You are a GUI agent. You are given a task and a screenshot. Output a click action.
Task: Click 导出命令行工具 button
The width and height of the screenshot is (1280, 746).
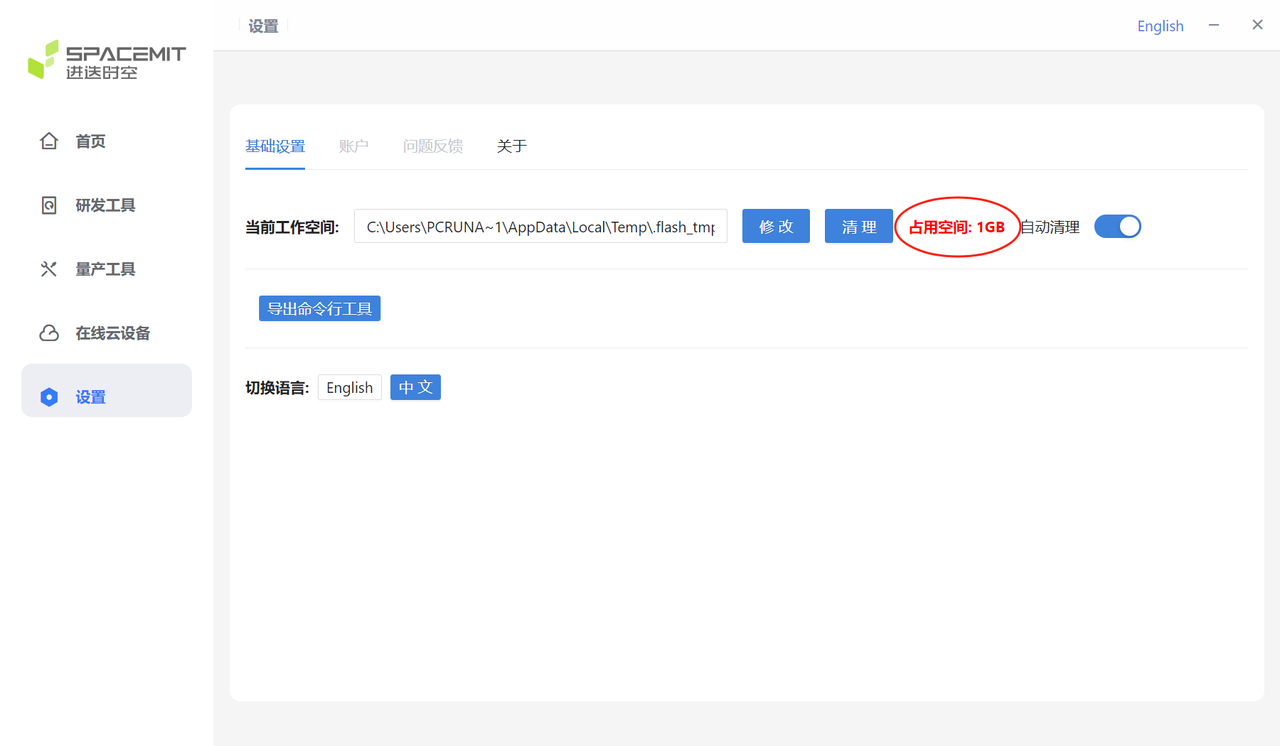(x=320, y=309)
